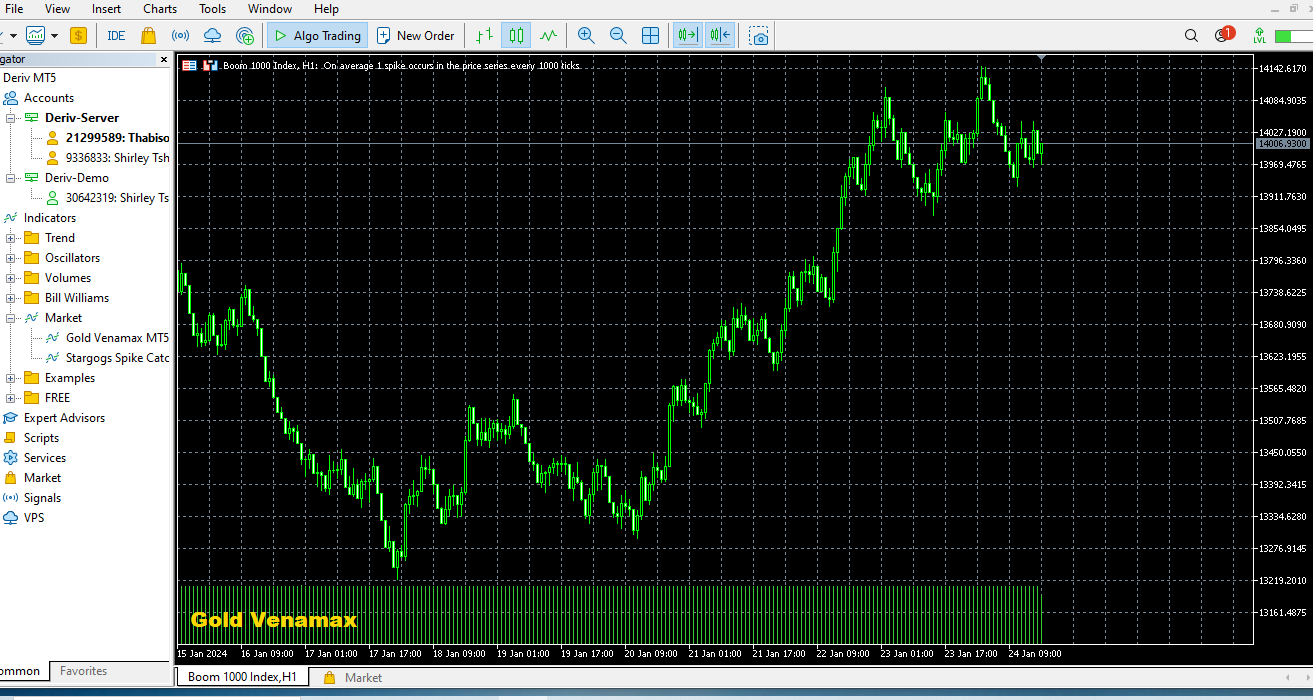Viewport: 1313px width, 700px height.
Task: Take a chart screenshot with camera icon
Action: 760,36
